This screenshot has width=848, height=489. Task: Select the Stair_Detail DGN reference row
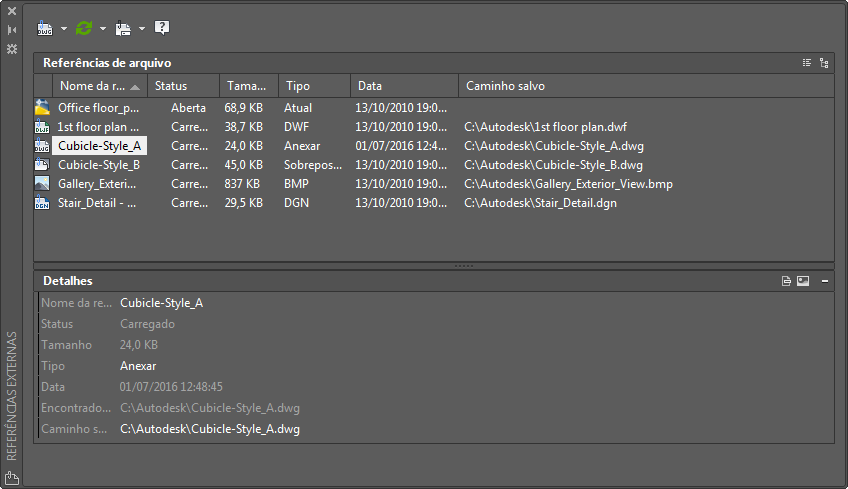coord(97,203)
